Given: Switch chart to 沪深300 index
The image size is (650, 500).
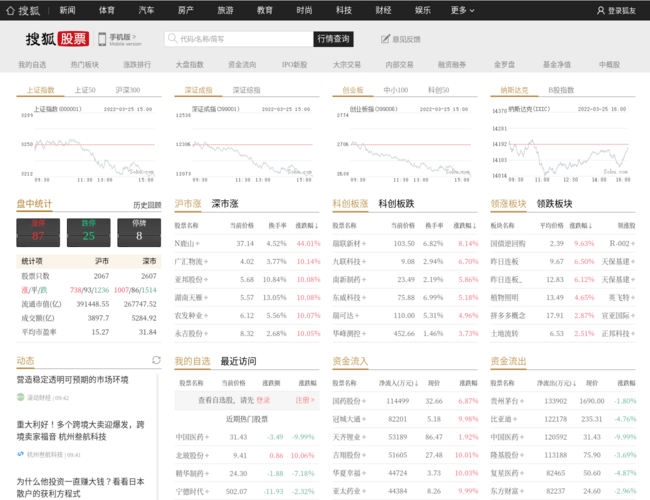Looking at the screenshot, I should point(127,90).
